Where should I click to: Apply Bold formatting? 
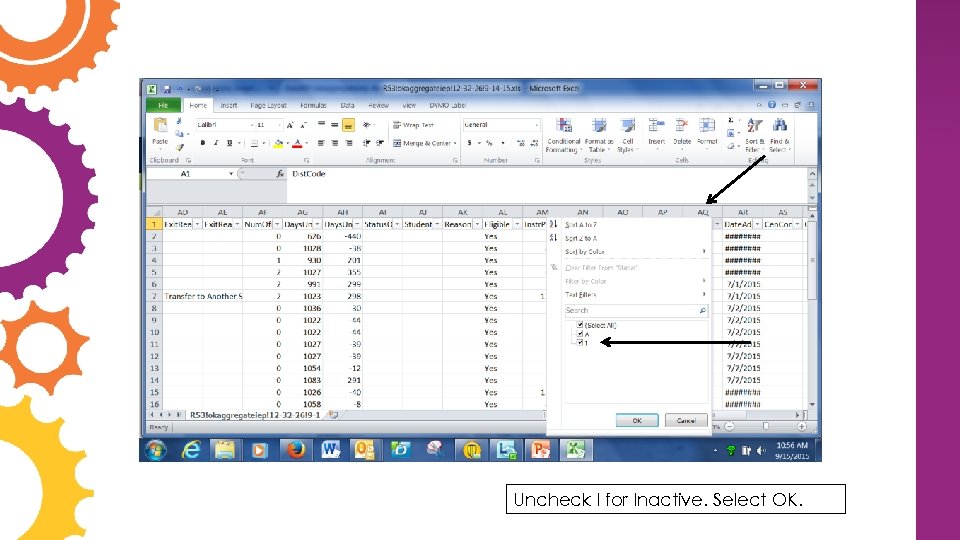tap(203, 143)
